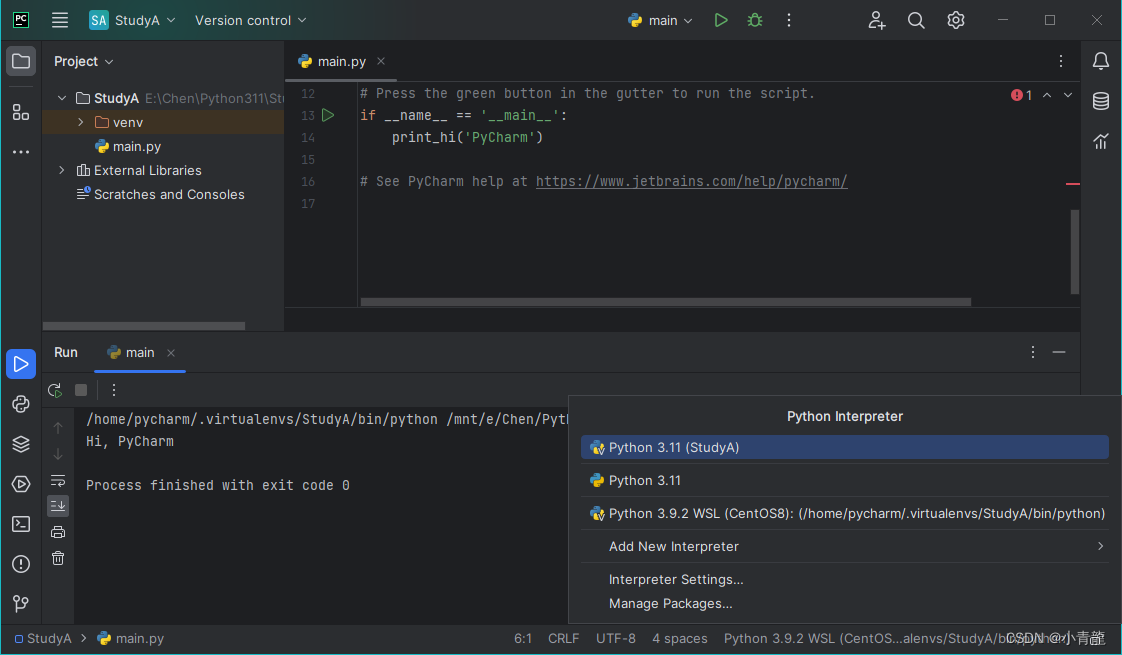Open Database tool window
Image resolution: width=1122 pixels, height=655 pixels.
coord(1101,101)
